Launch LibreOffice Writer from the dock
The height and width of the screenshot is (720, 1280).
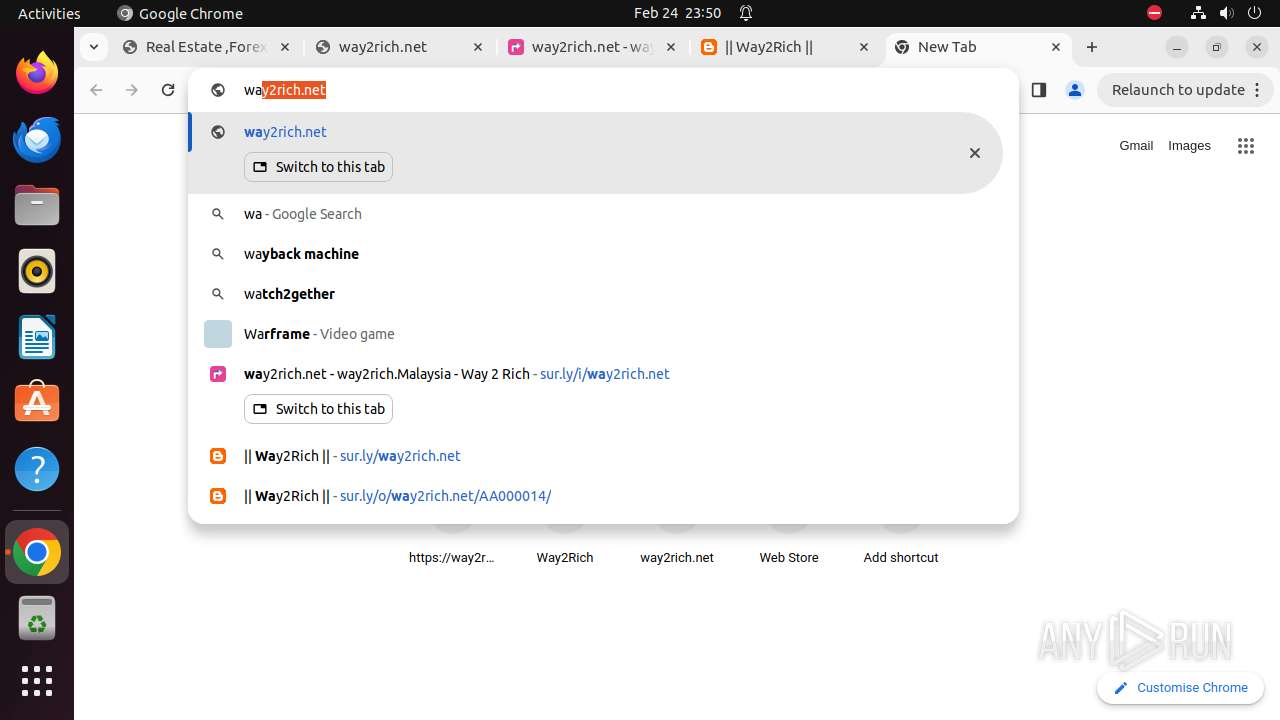pyautogui.click(x=37, y=338)
